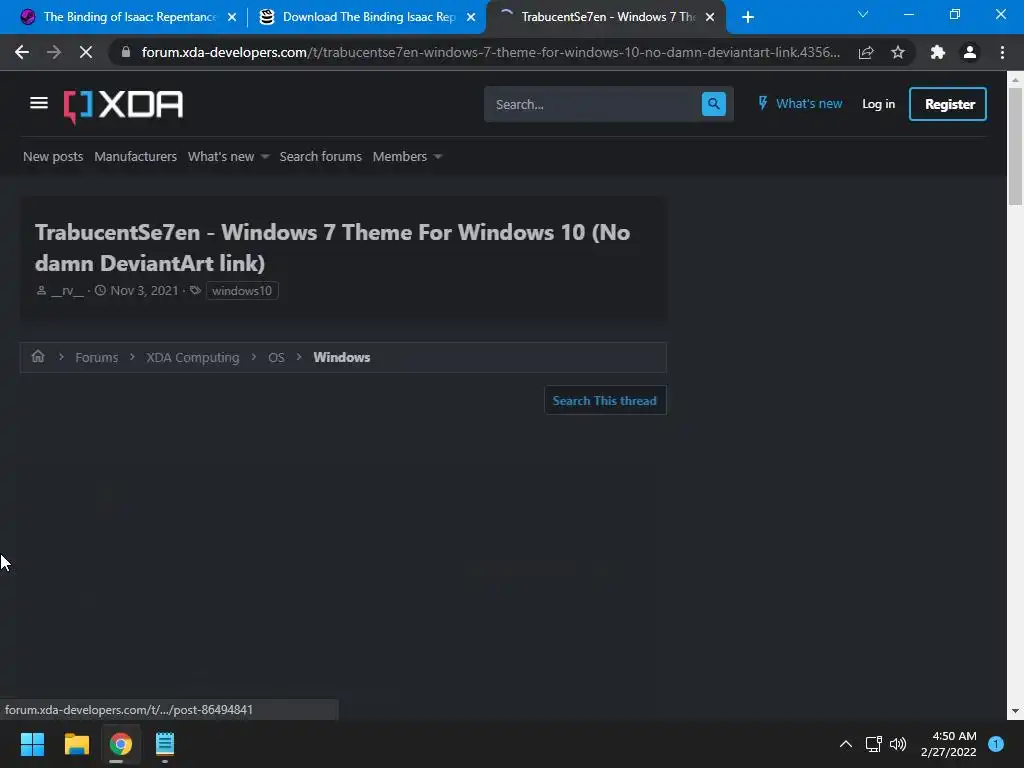
Task: Open the XDA hamburger menu
Action: point(39,103)
